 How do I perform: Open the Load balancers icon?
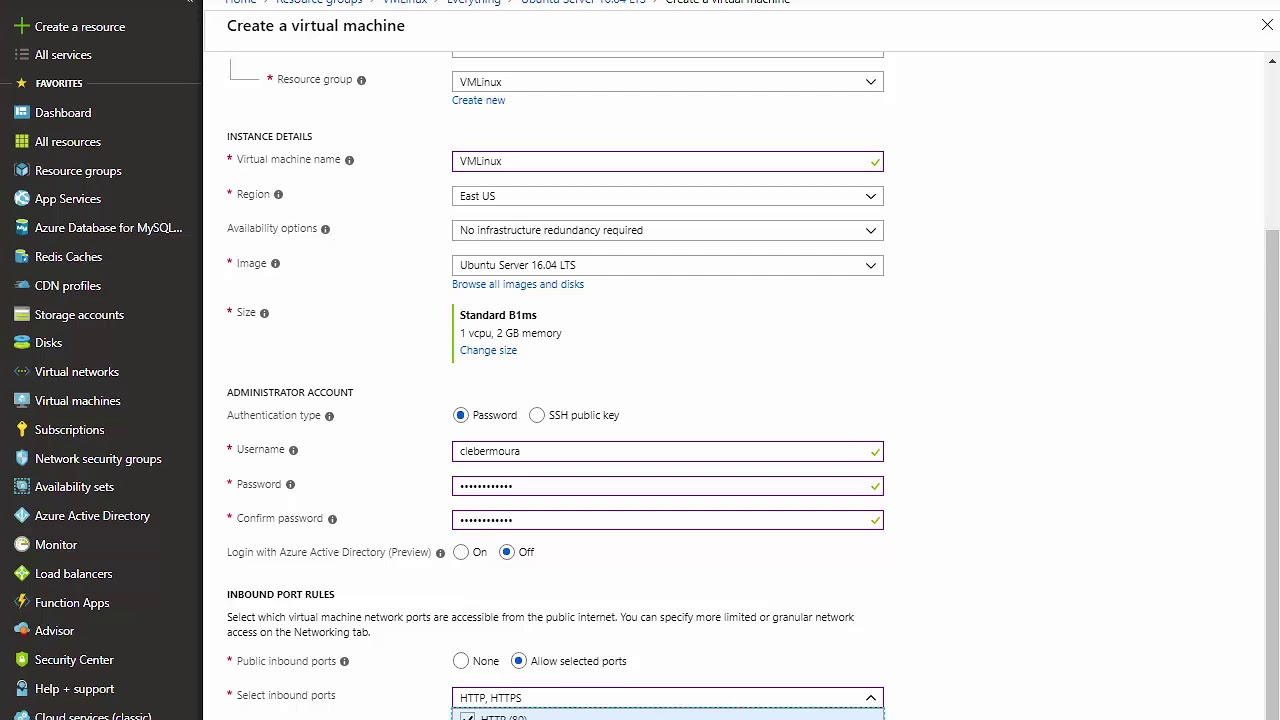(22, 574)
